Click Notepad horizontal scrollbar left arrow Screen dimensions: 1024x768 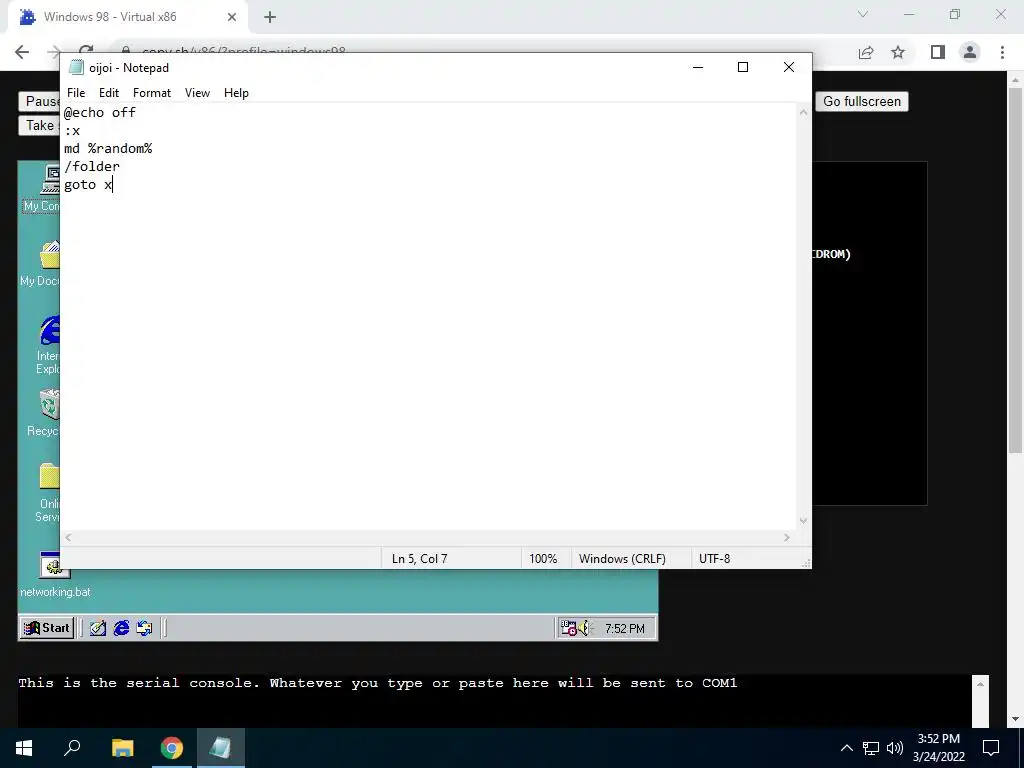(x=69, y=537)
